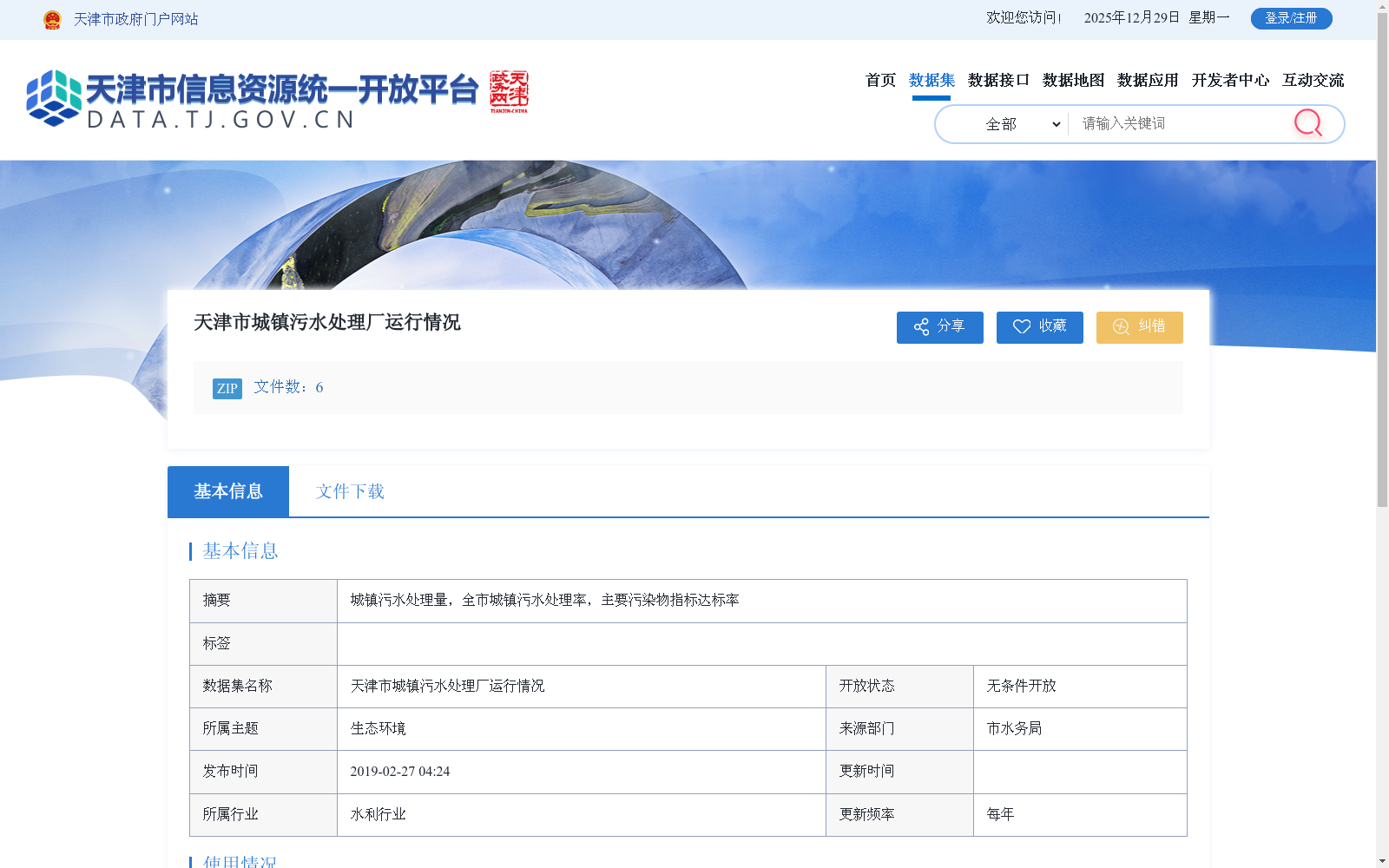1389x868 pixels.
Task: Click the scrollbar down arrow
Action: point(1381,861)
